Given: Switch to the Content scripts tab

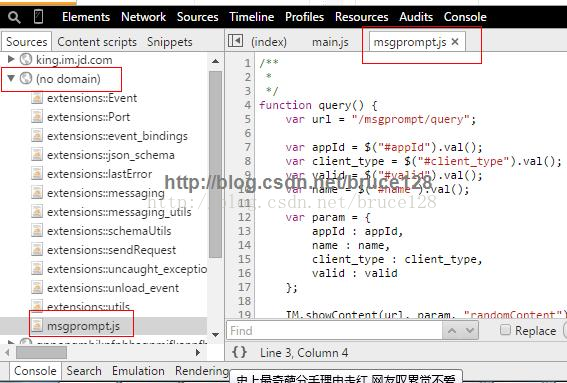Looking at the screenshot, I should (x=97, y=42).
